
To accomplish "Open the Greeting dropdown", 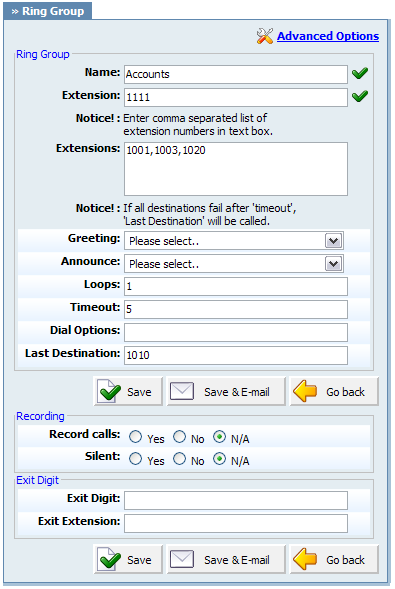I will click(x=234, y=241).
